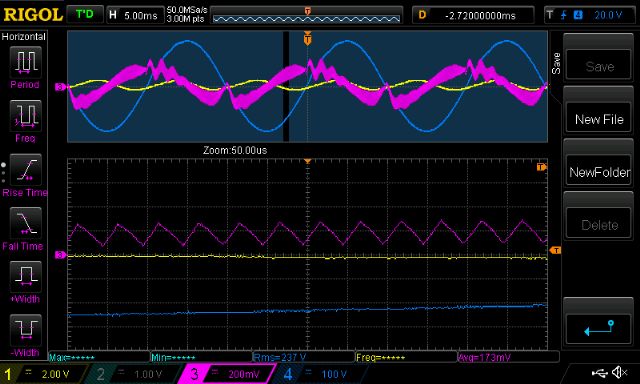Toggle channel 3 at 200mV
The height and width of the screenshot is (384, 640).
227,374
